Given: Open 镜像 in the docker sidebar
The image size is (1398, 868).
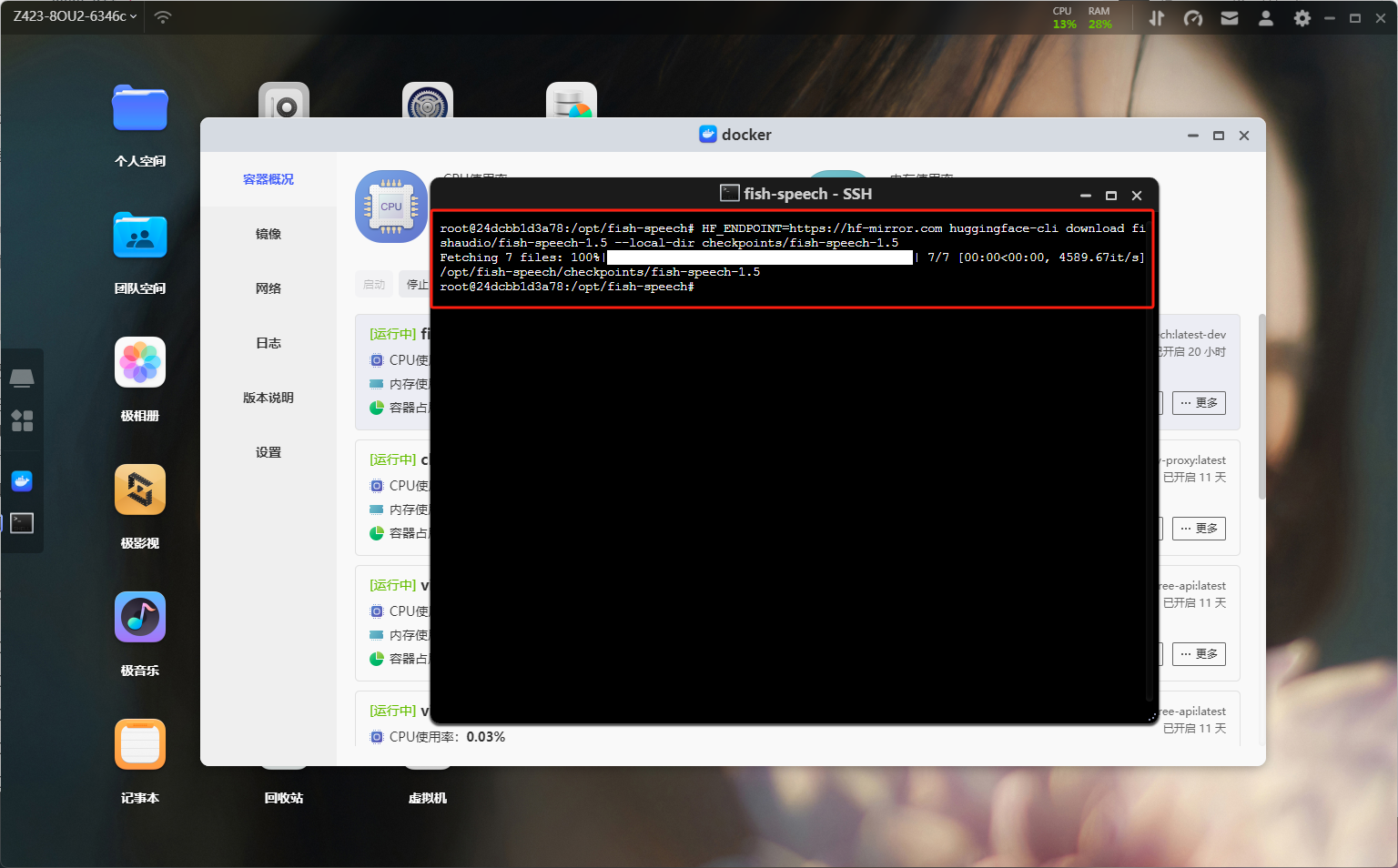Looking at the screenshot, I should tap(268, 234).
